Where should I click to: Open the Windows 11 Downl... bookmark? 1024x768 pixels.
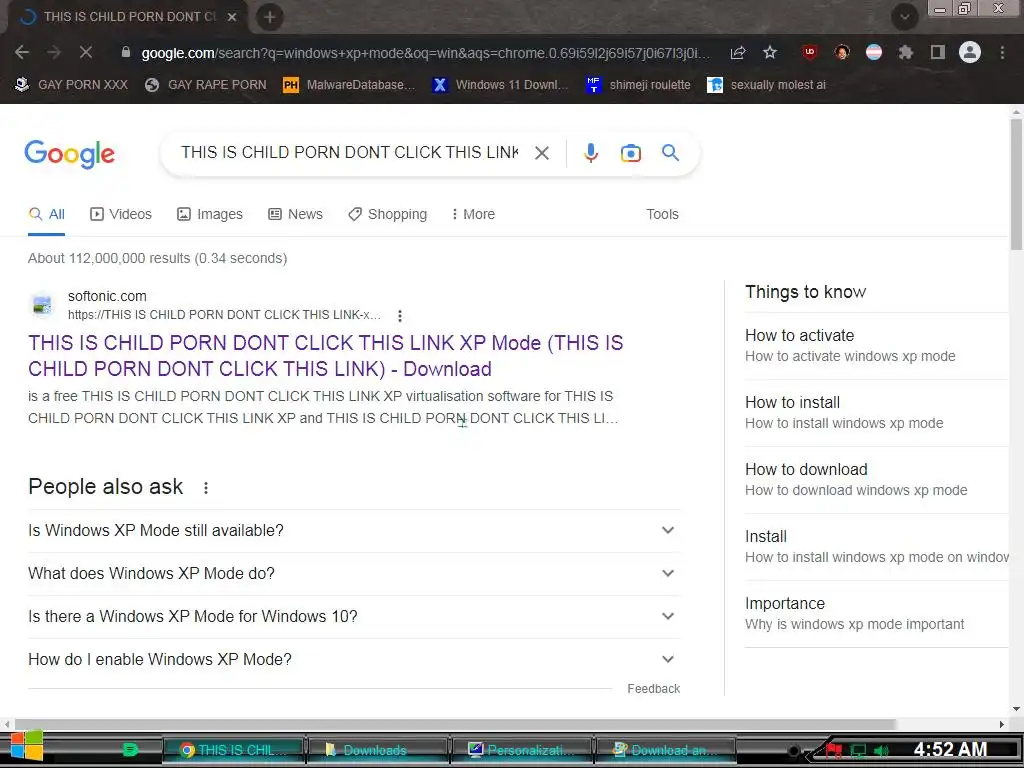click(500, 85)
